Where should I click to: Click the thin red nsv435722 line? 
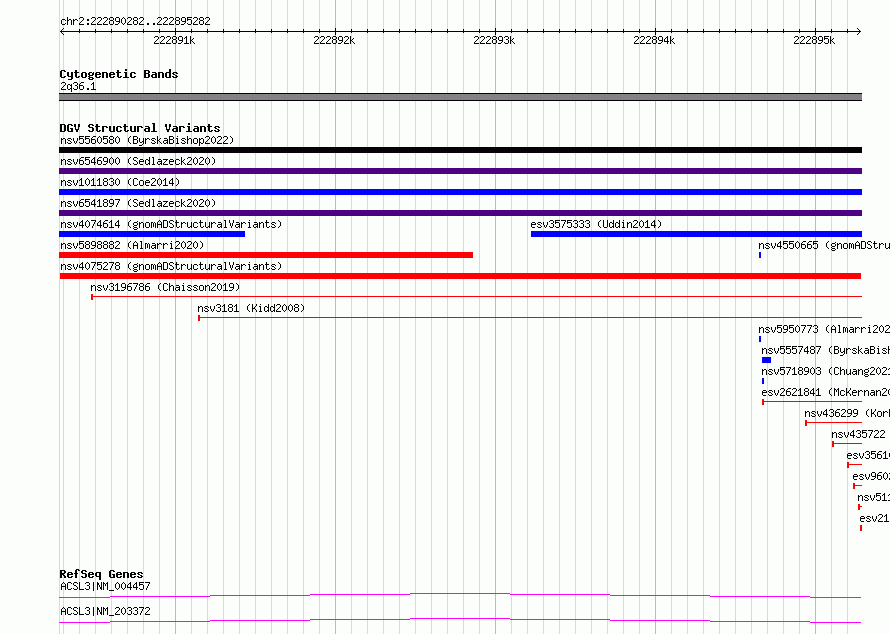coord(847,444)
